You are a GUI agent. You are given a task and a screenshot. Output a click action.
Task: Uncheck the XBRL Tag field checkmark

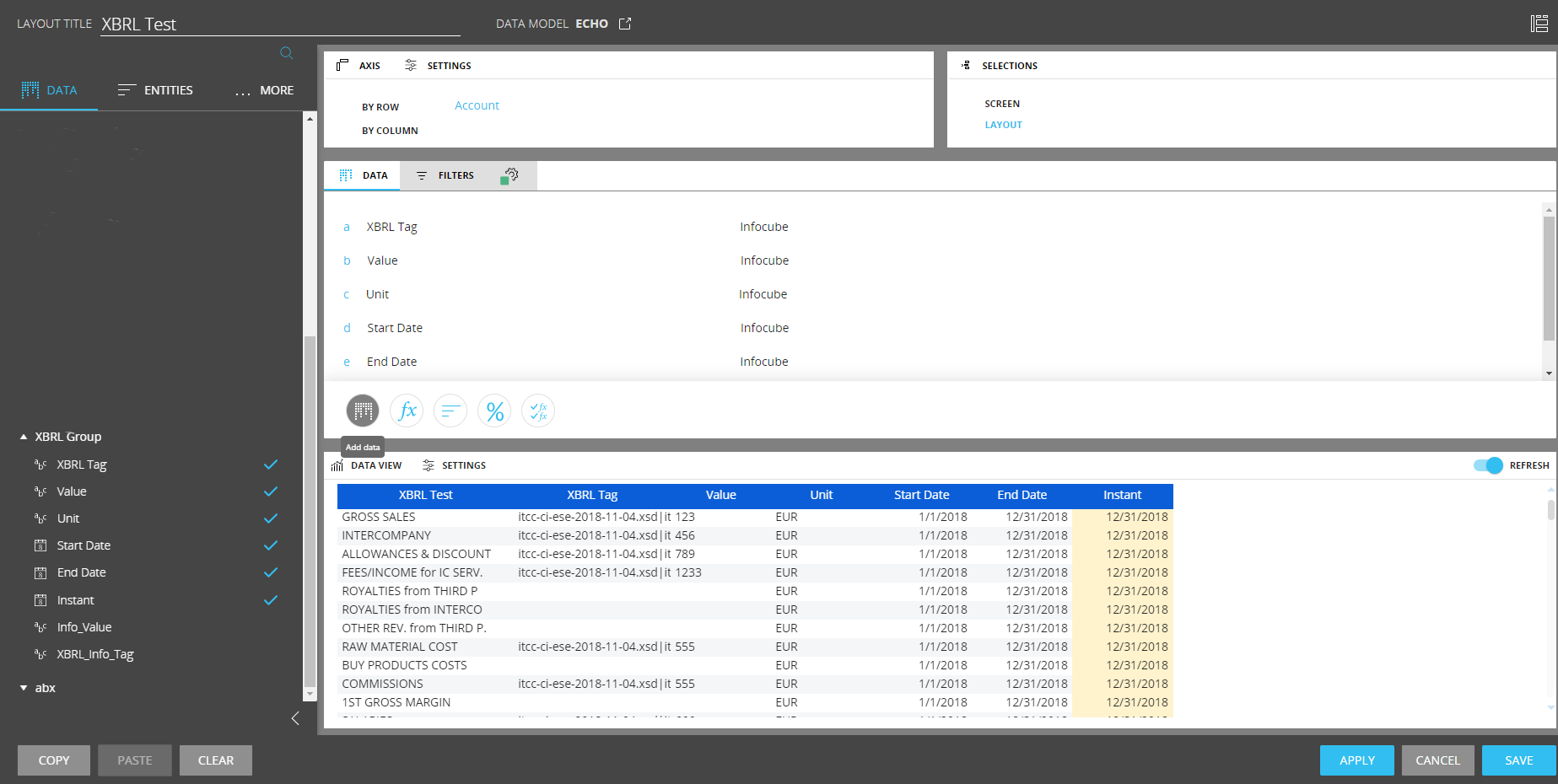point(270,464)
